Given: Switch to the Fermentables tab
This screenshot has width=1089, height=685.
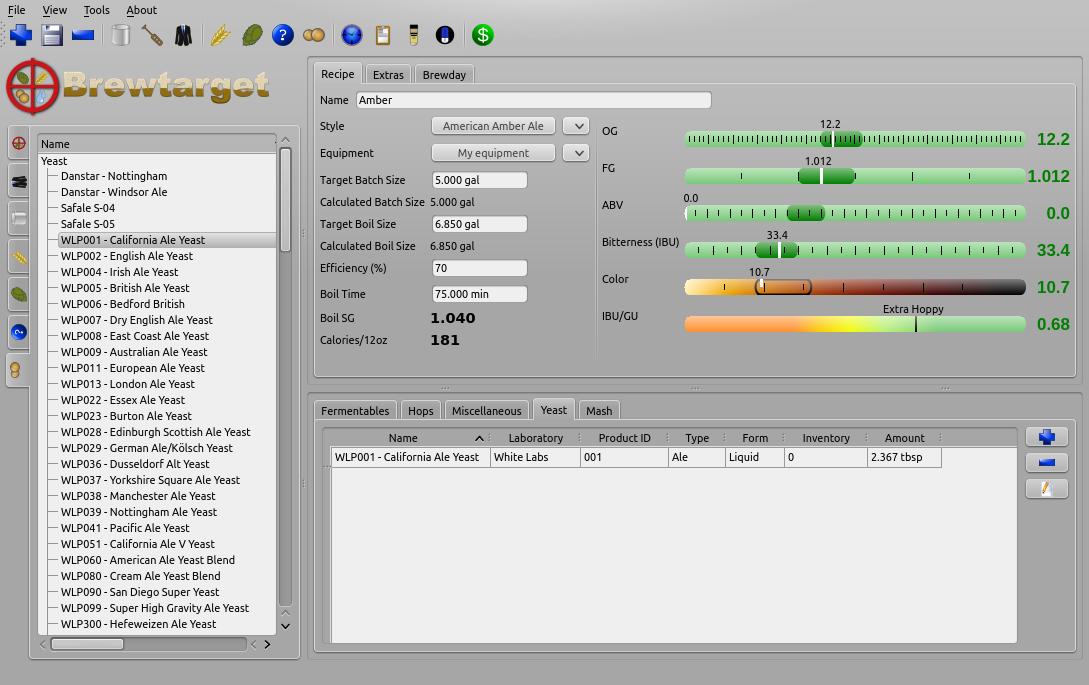Looking at the screenshot, I should [x=355, y=411].
